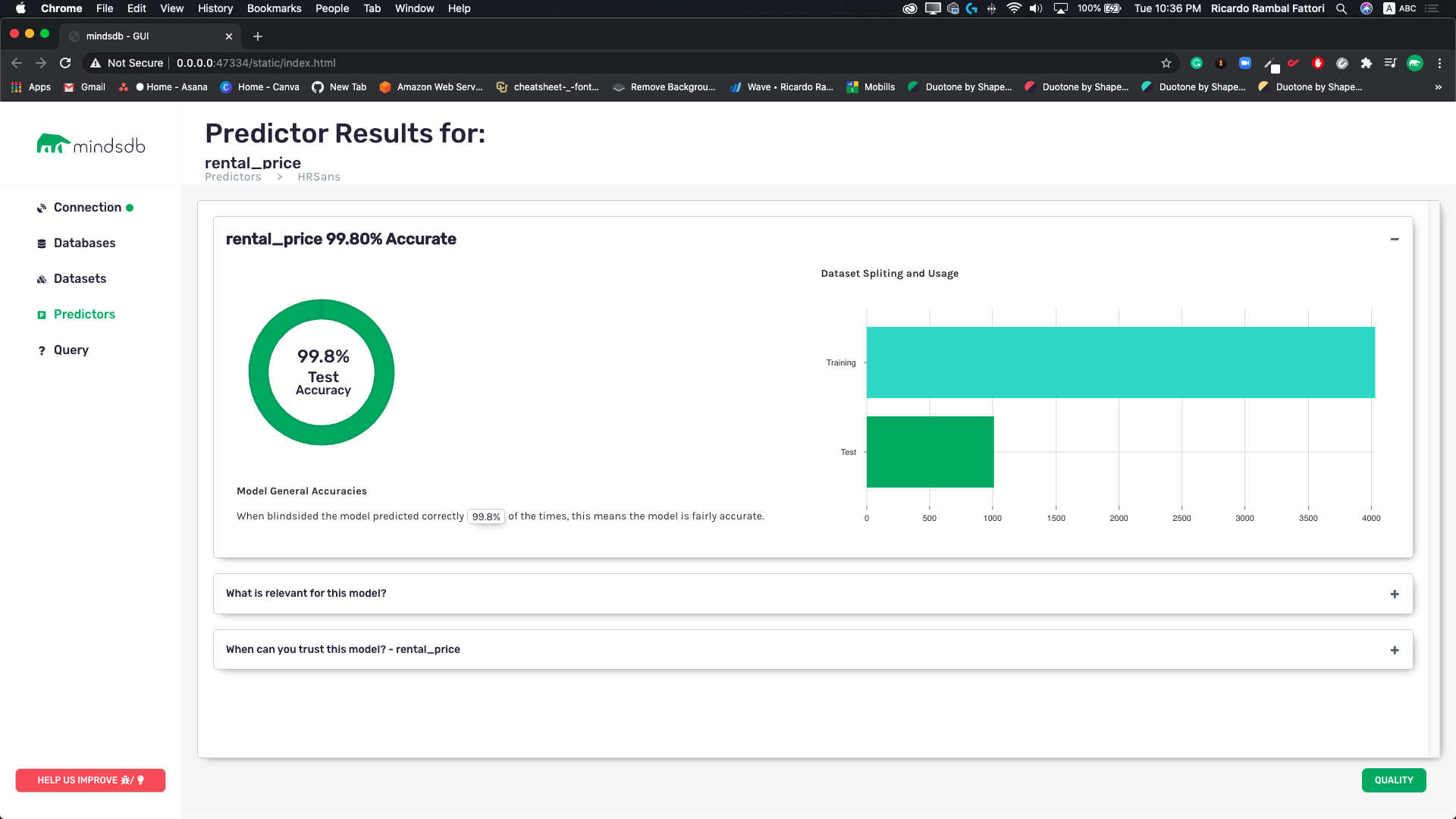Open the Connection sidebar item
The height and width of the screenshot is (819, 1456).
click(87, 208)
